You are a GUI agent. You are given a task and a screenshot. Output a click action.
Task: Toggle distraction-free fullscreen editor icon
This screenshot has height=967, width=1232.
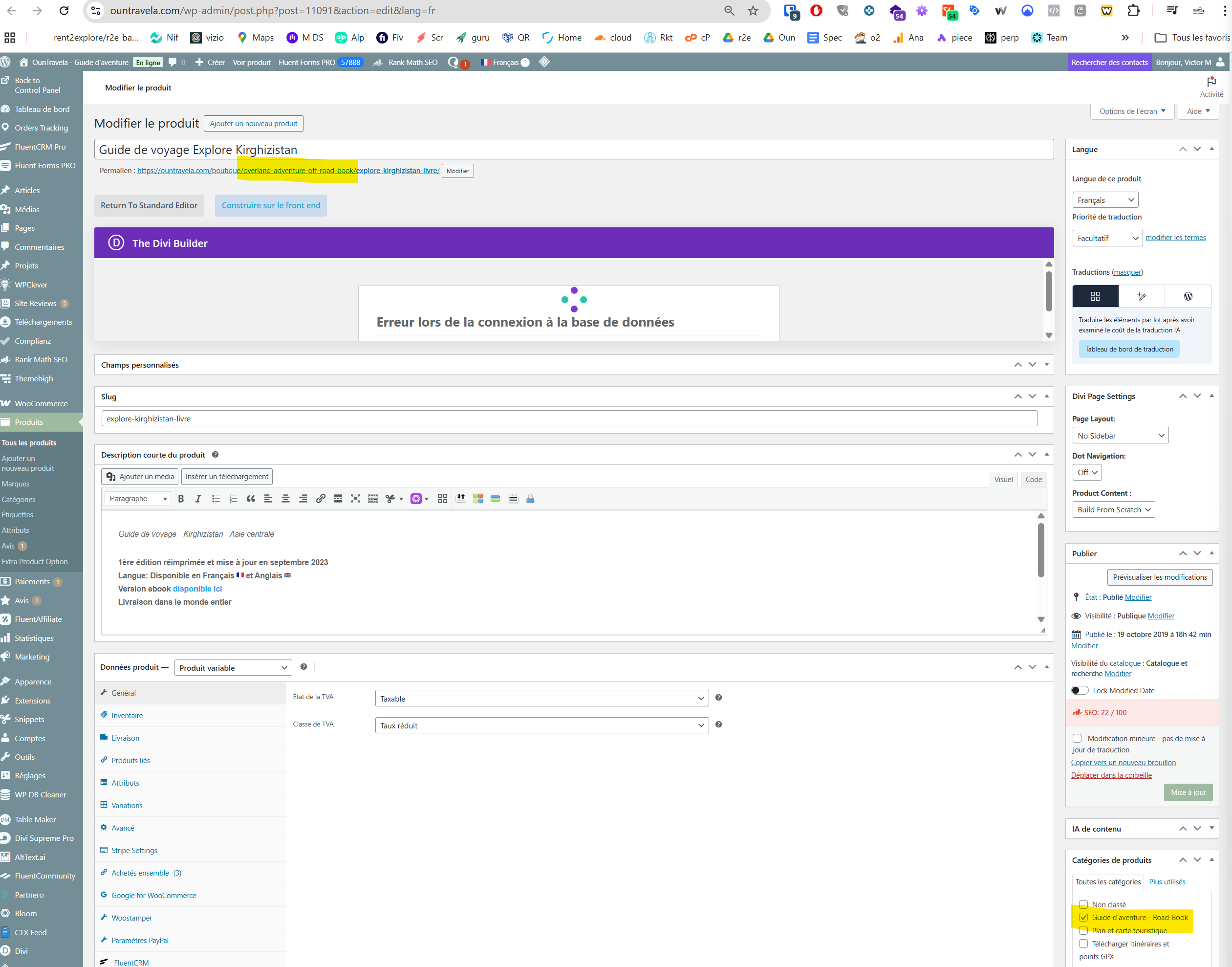pos(355,499)
